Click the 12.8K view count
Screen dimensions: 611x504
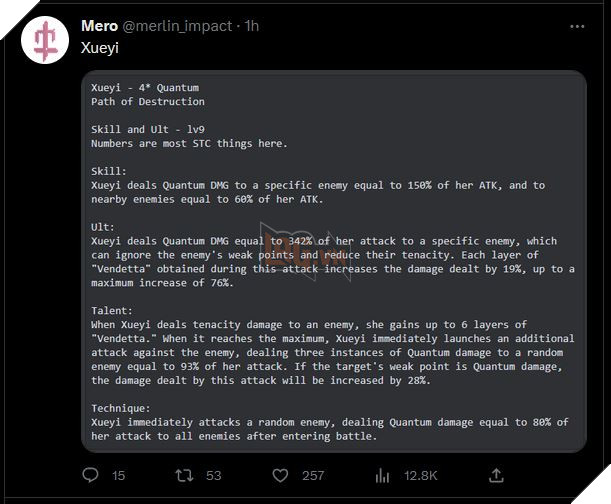(x=418, y=476)
